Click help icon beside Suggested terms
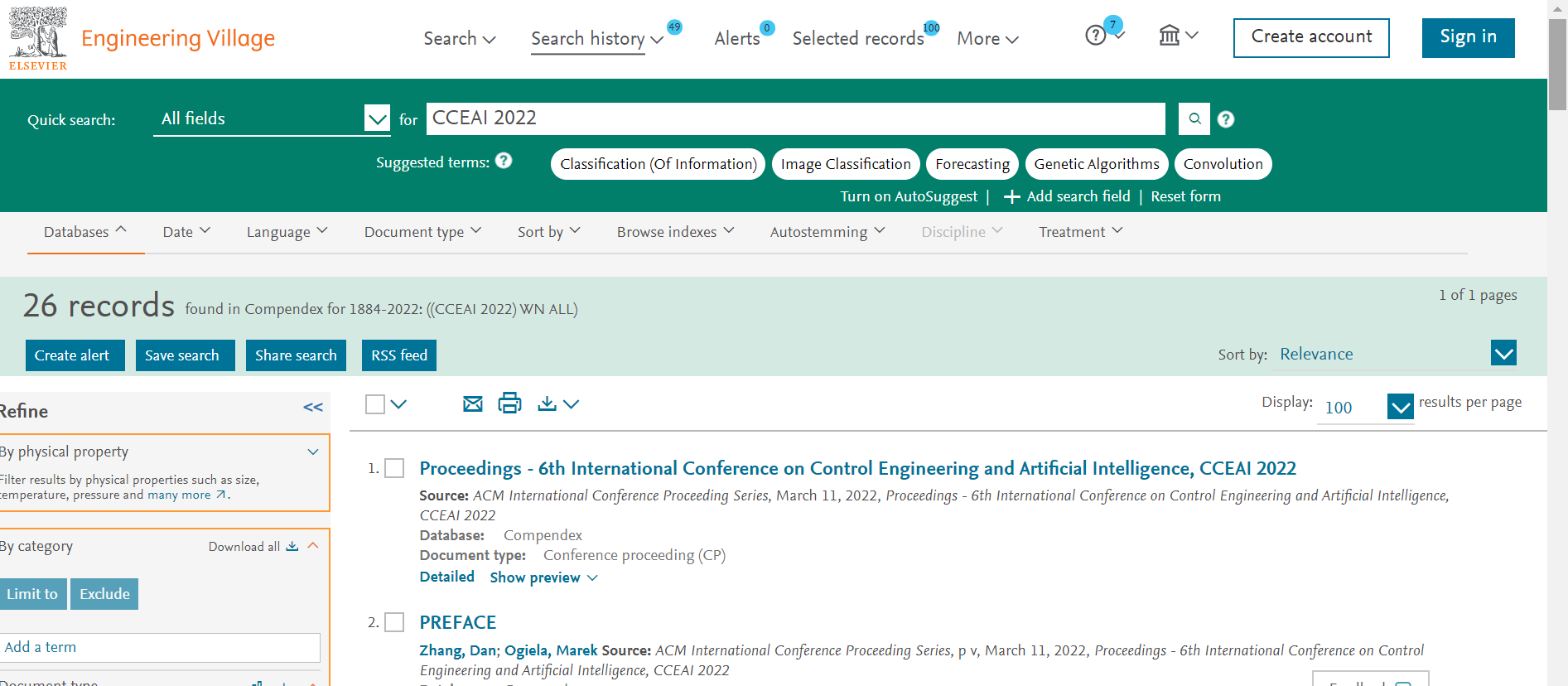This screenshot has height=686, width=1568. coord(504,161)
